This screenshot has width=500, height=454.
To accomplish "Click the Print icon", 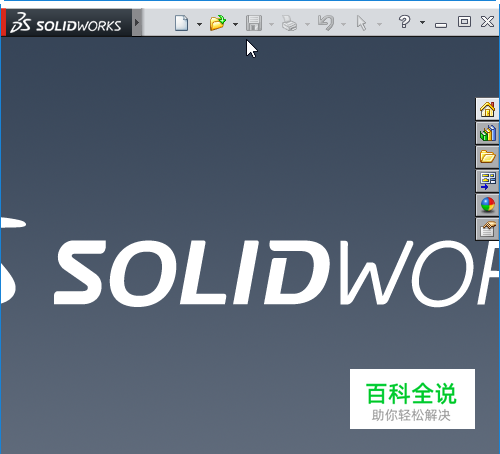I will tap(289, 23).
